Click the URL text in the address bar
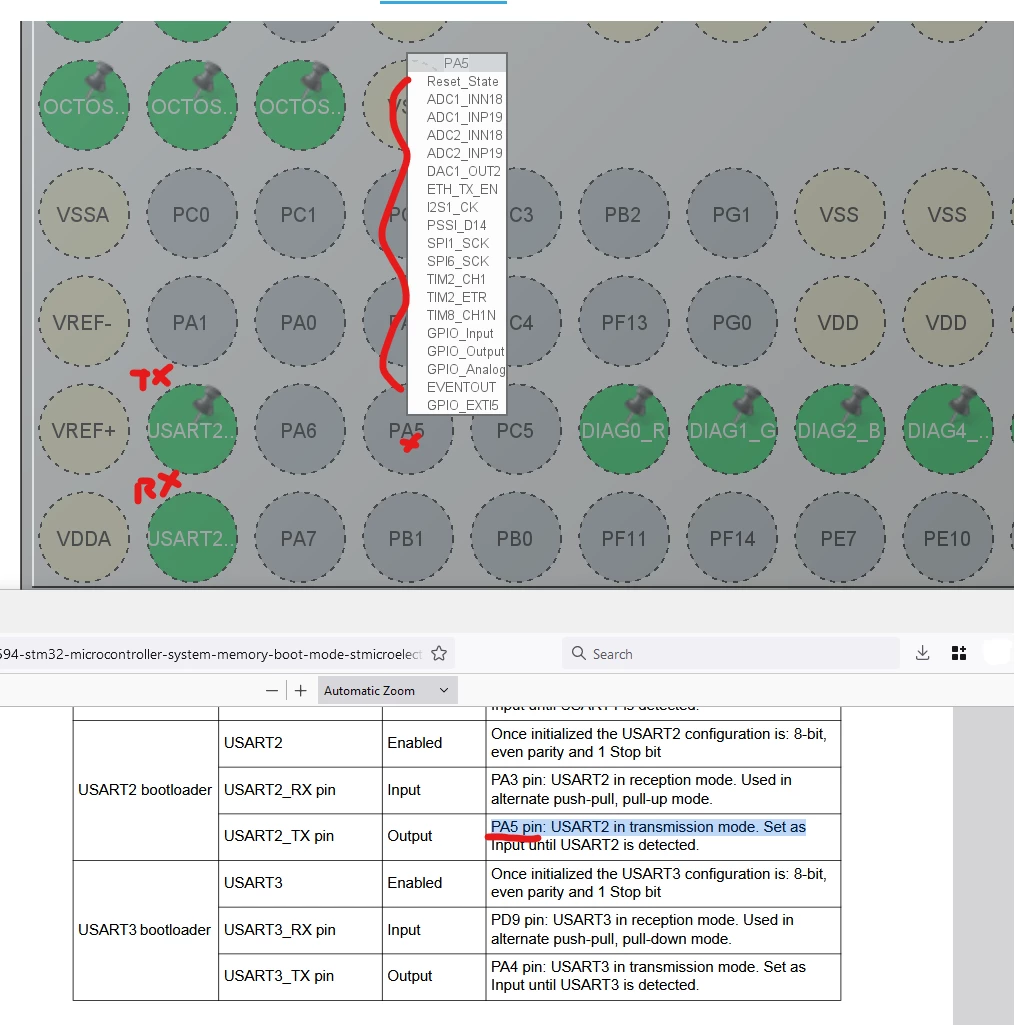This screenshot has width=1015, height=1025. (210, 654)
